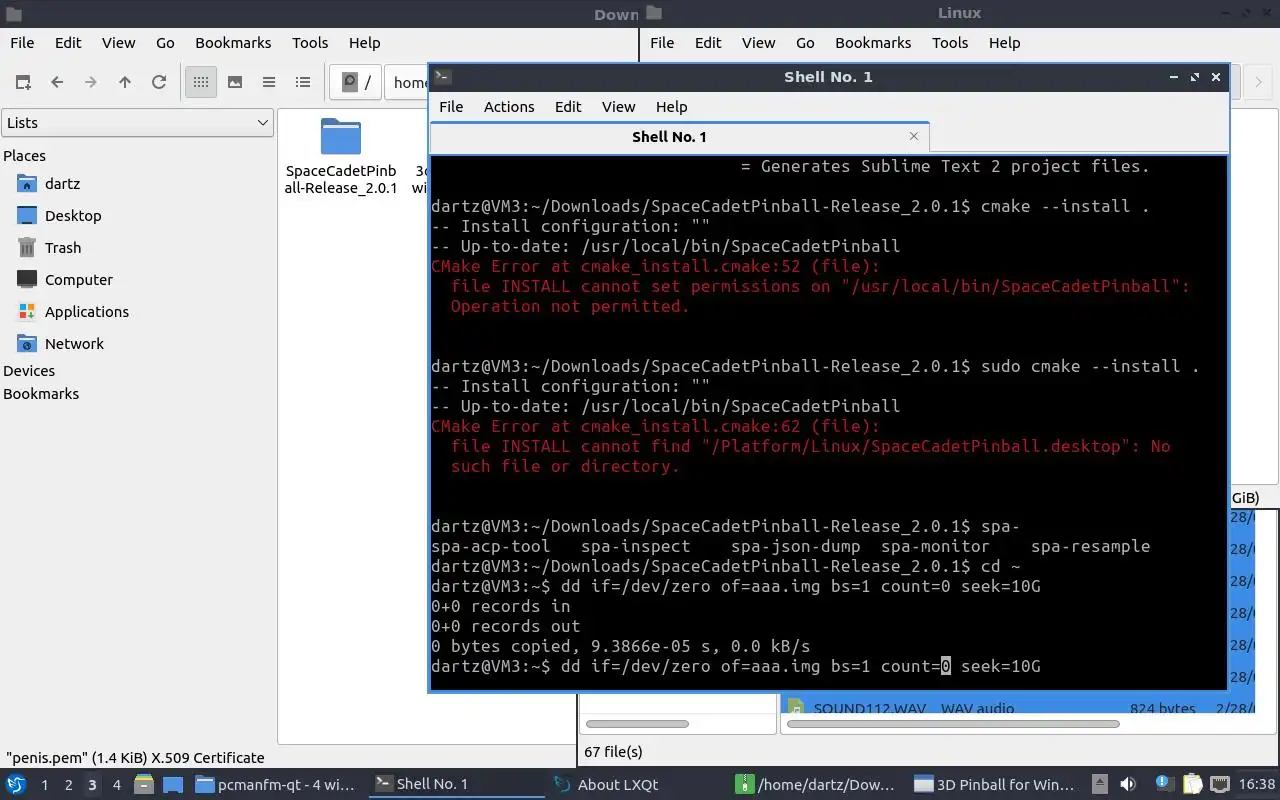Click the home path segment button
The height and width of the screenshot is (800, 1280).
pyautogui.click(x=408, y=82)
